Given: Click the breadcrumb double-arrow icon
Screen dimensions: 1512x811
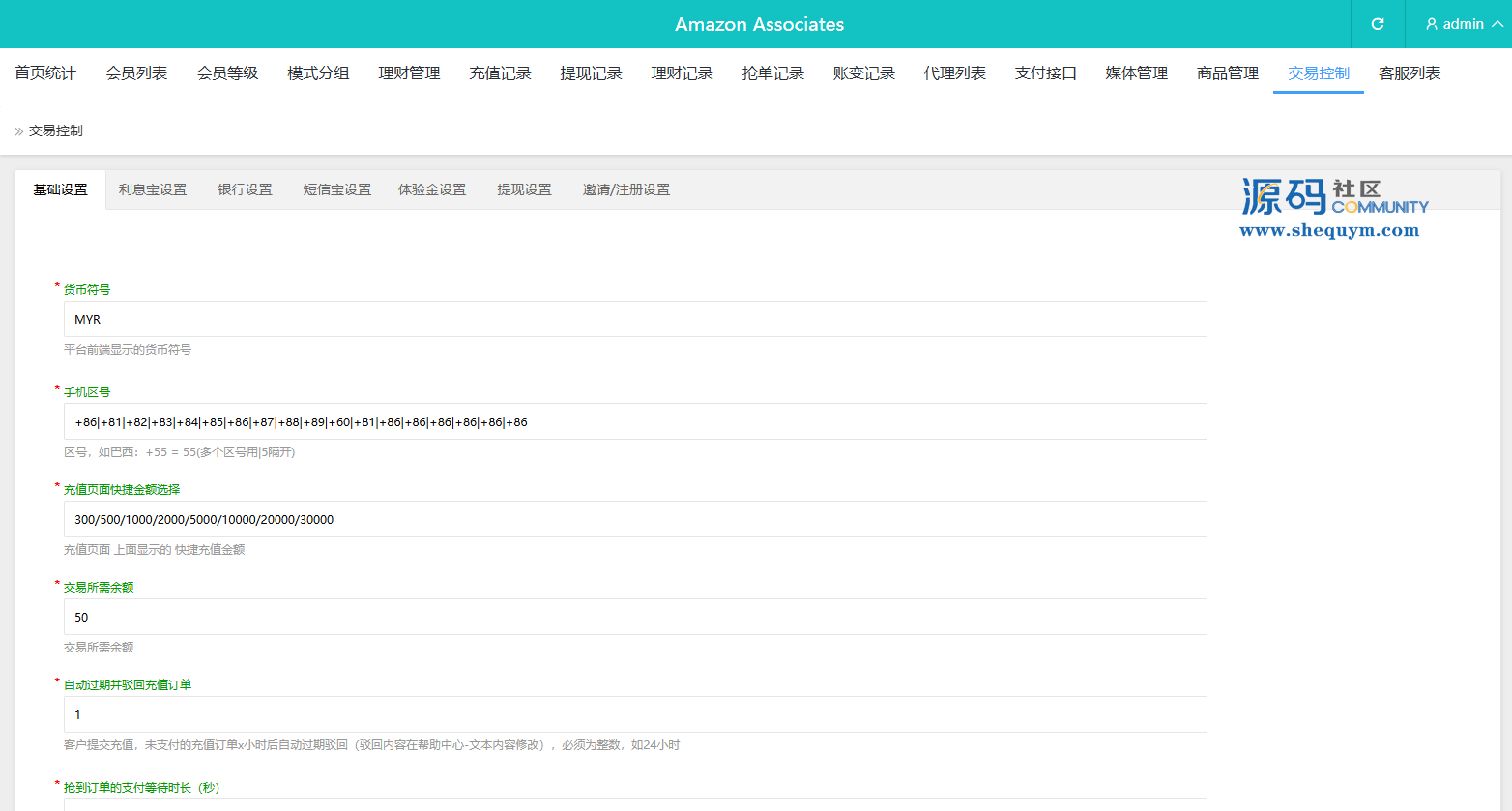Looking at the screenshot, I should point(18,131).
